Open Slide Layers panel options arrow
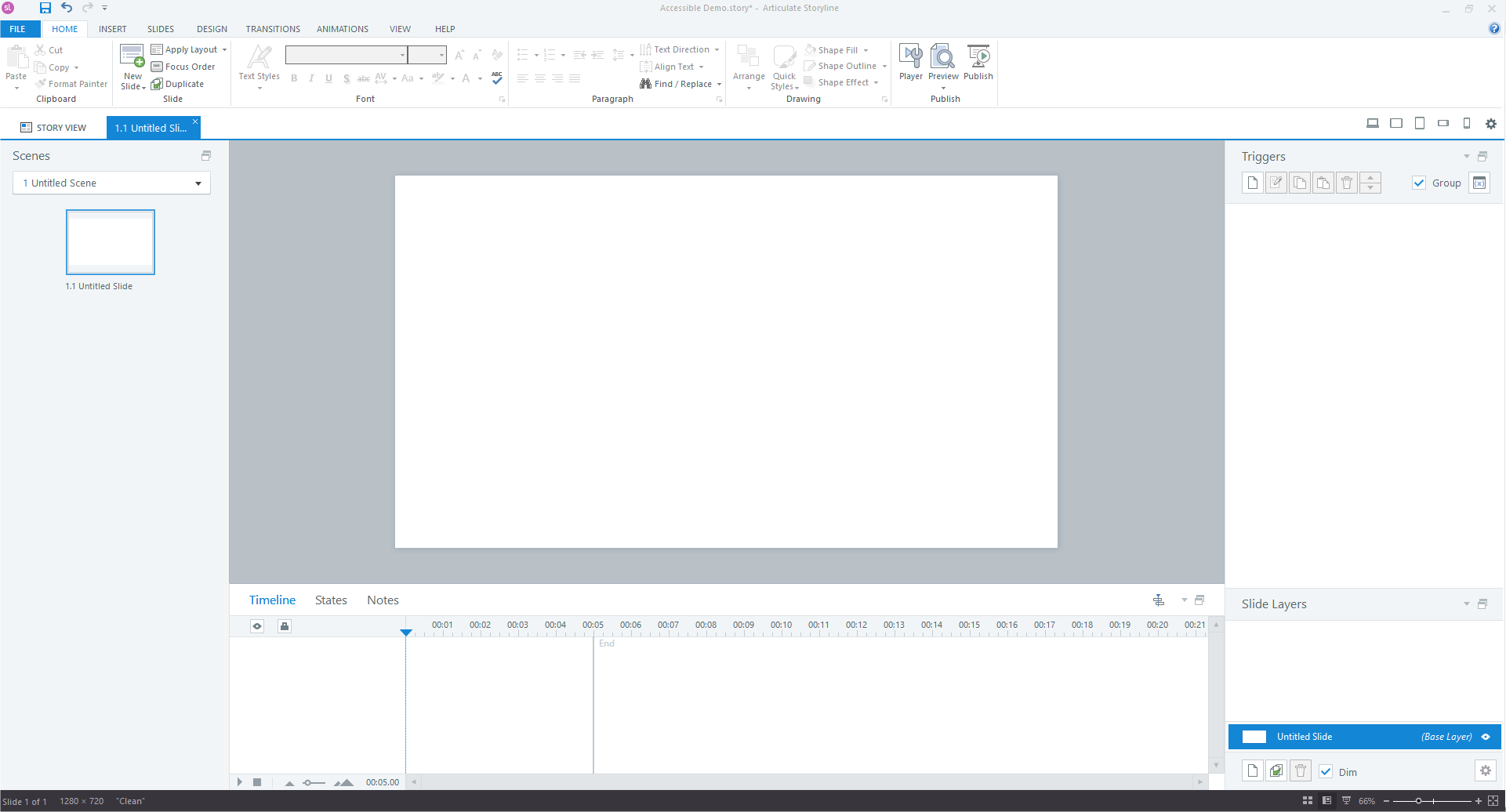Viewport: 1506px width, 812px height. point(1466,604)
